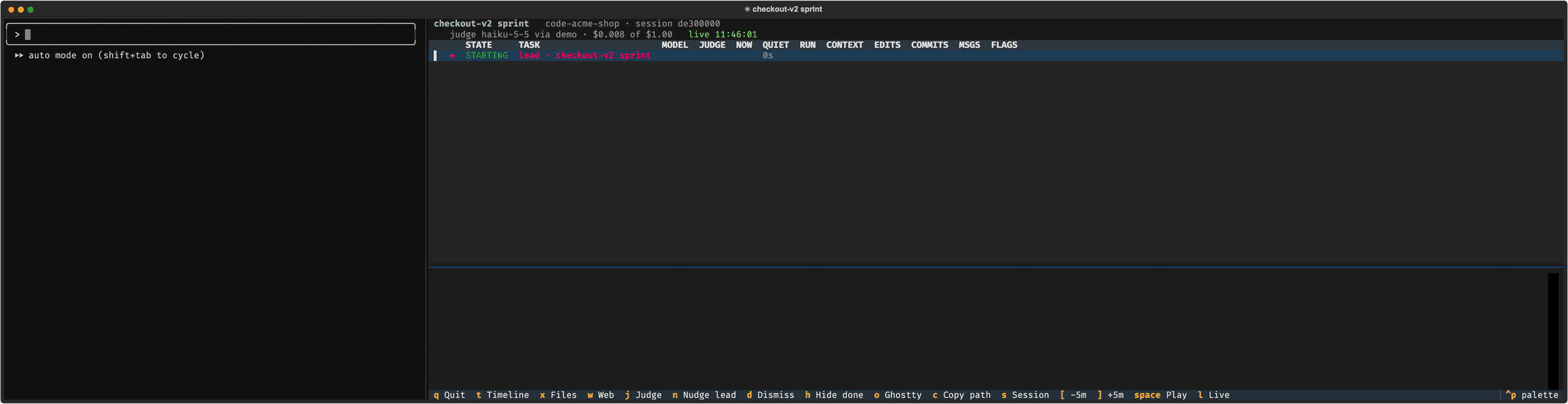Click the Session shortcut
The image size is (1568, 404).
(1025, 395)
